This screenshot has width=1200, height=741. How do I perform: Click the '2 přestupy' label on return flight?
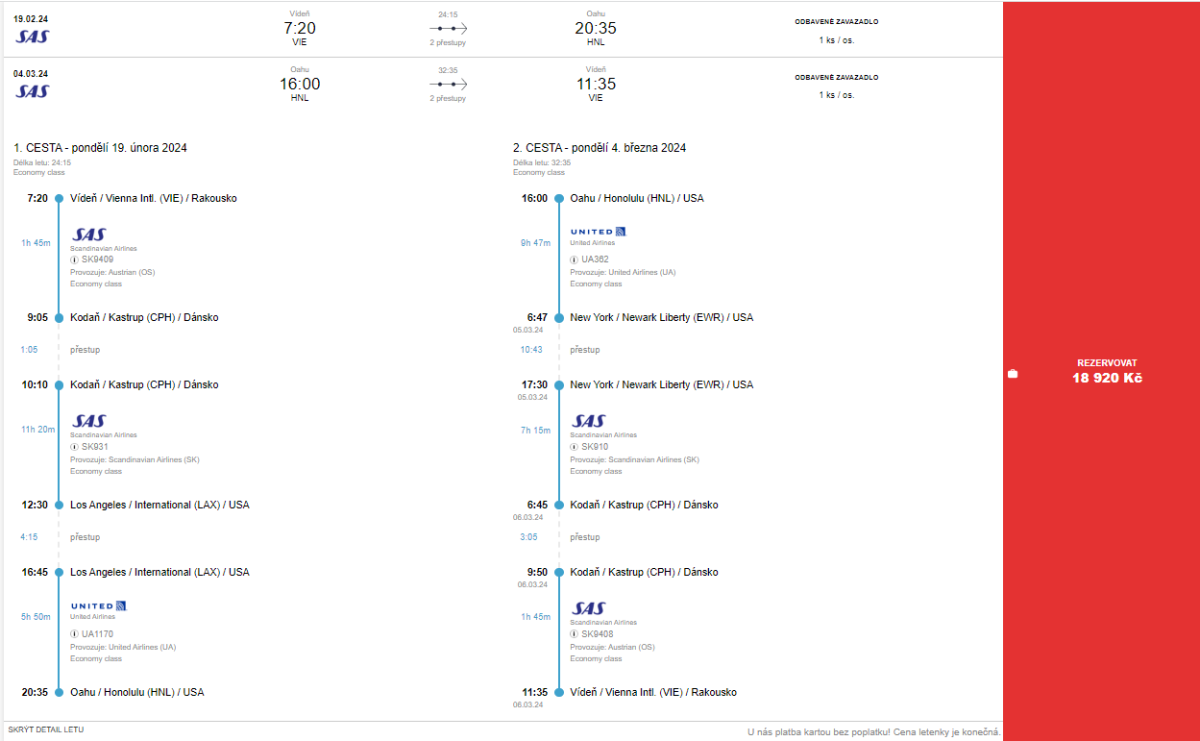click(448, 99)
